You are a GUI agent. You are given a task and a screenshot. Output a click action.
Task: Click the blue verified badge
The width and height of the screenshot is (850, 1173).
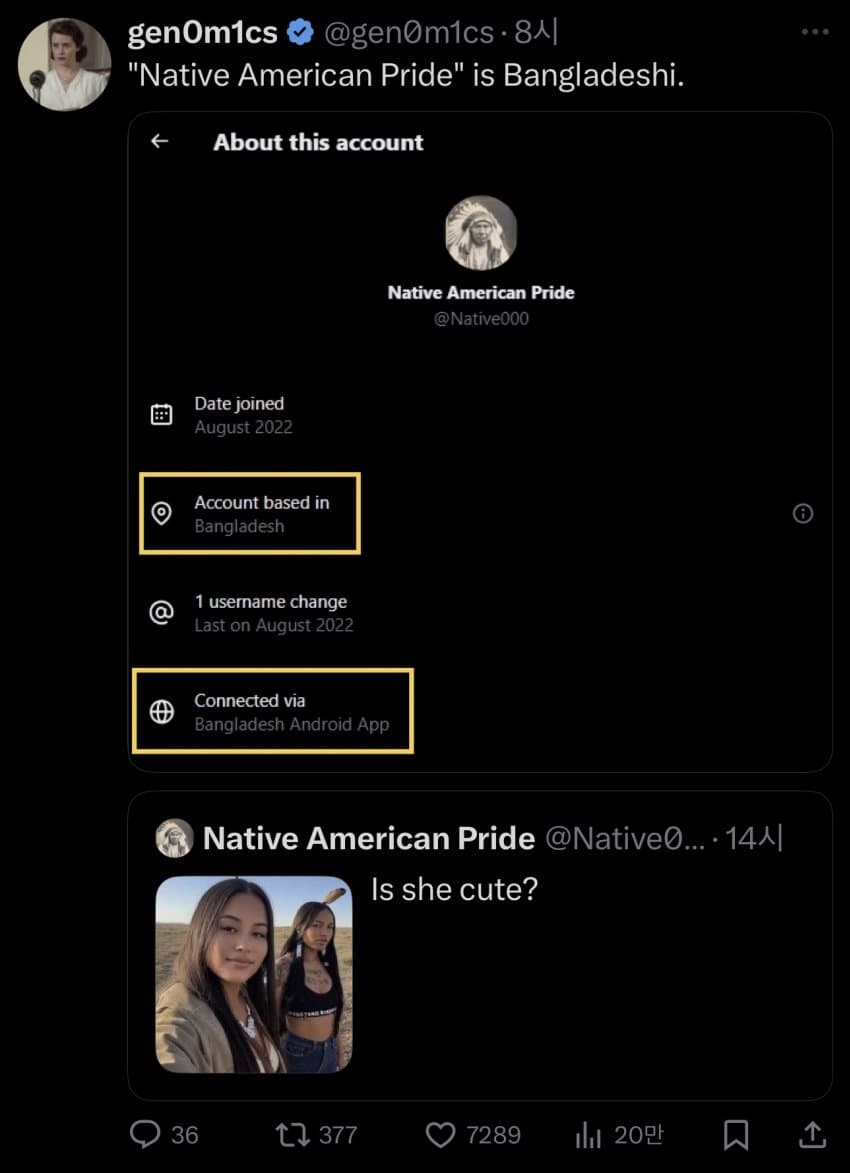point(300,33)
